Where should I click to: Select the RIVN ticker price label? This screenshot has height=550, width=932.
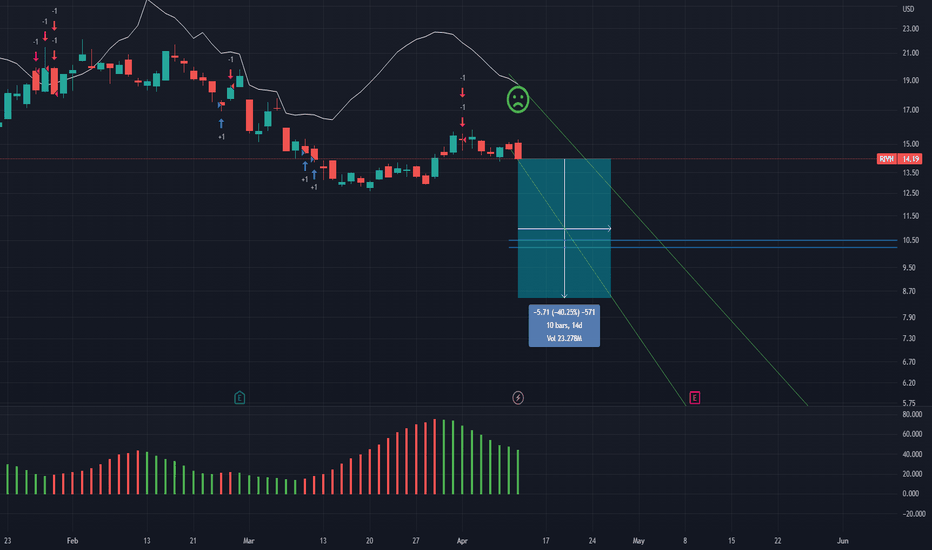click(x=886, y=159)
